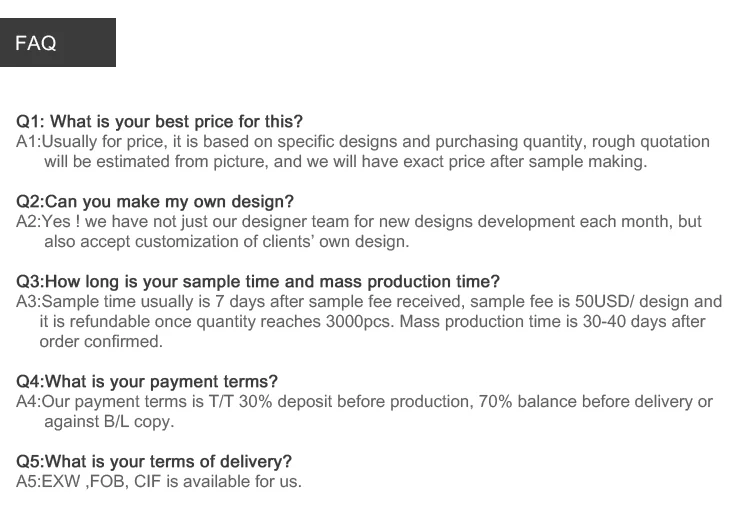Select question Q1 about best price
750x520 pixels.
tap(160, 122)
